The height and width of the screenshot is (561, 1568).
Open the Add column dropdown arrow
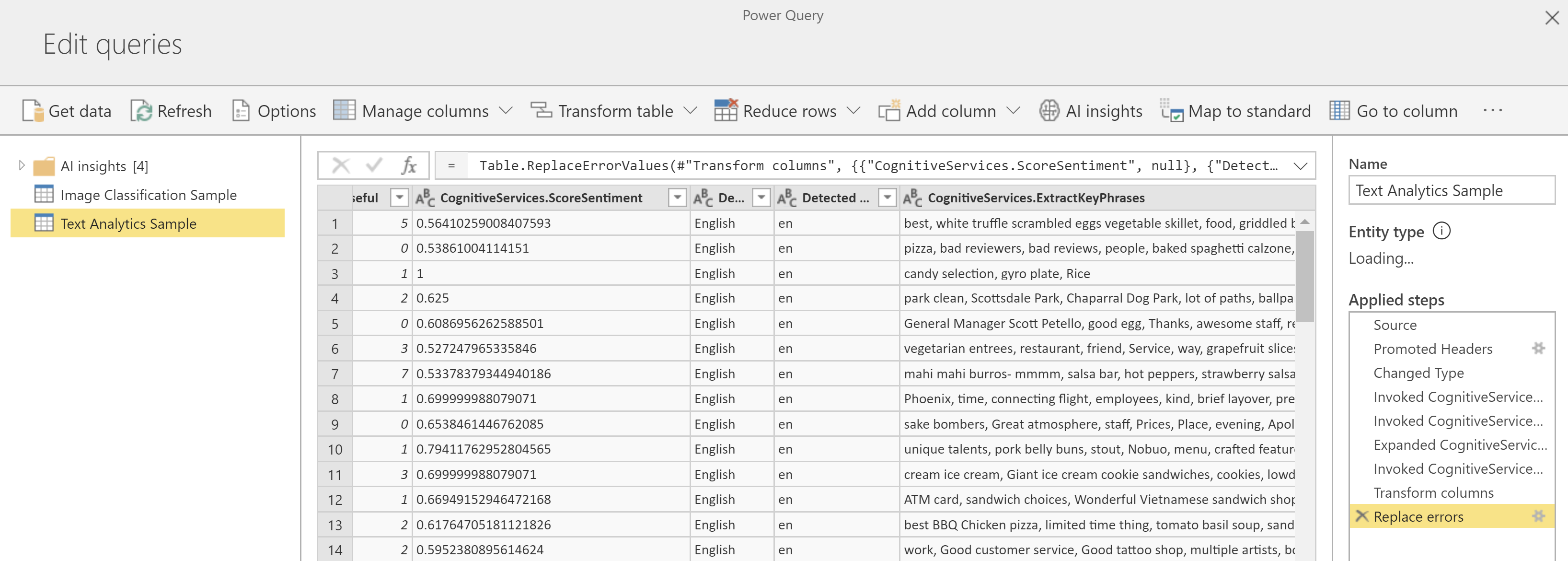click(1013, 111)
